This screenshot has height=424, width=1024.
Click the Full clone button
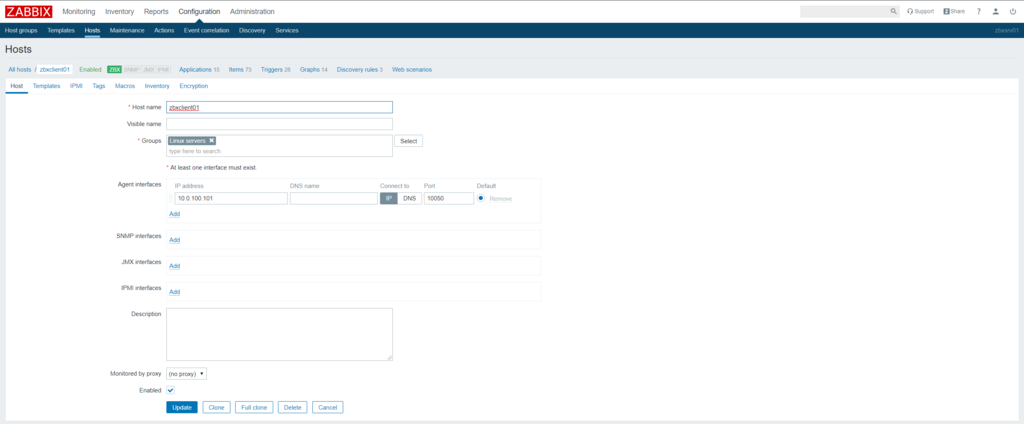tap(255, 407)
